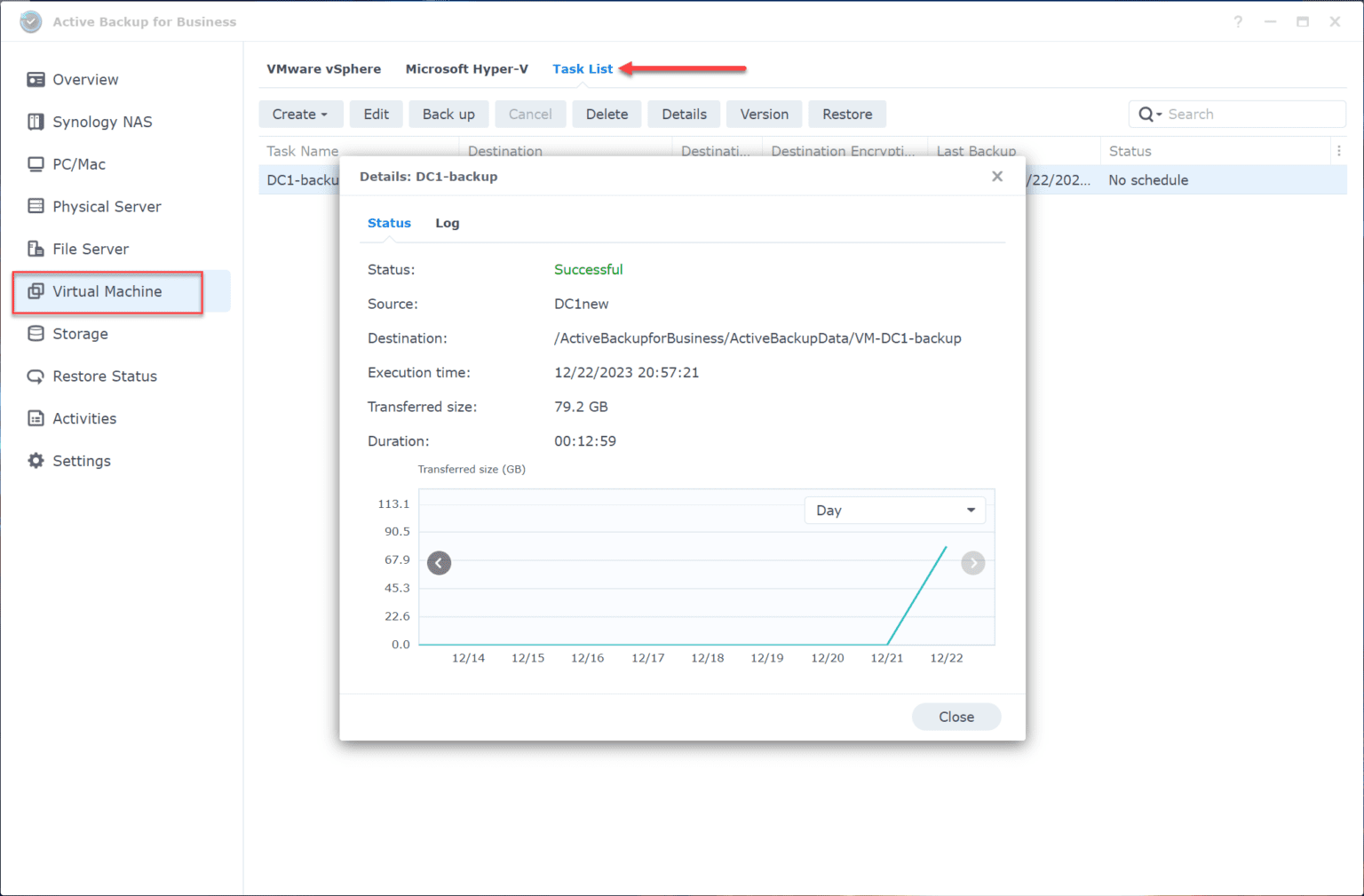Open the Overview panel
The width and height of the screenshot is (1364, 896).
(85, 79)
